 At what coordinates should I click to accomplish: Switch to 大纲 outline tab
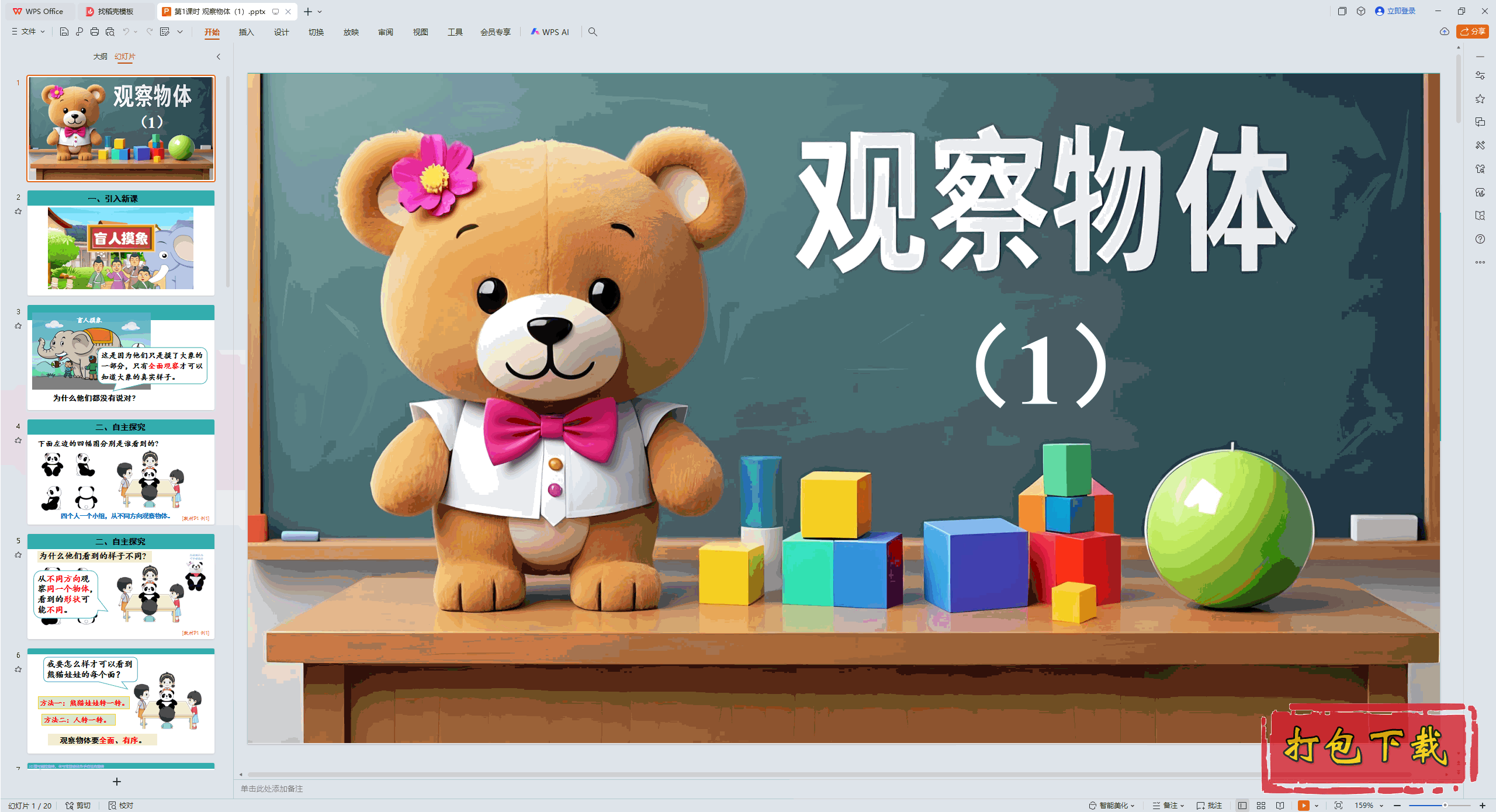pos(100,57)
